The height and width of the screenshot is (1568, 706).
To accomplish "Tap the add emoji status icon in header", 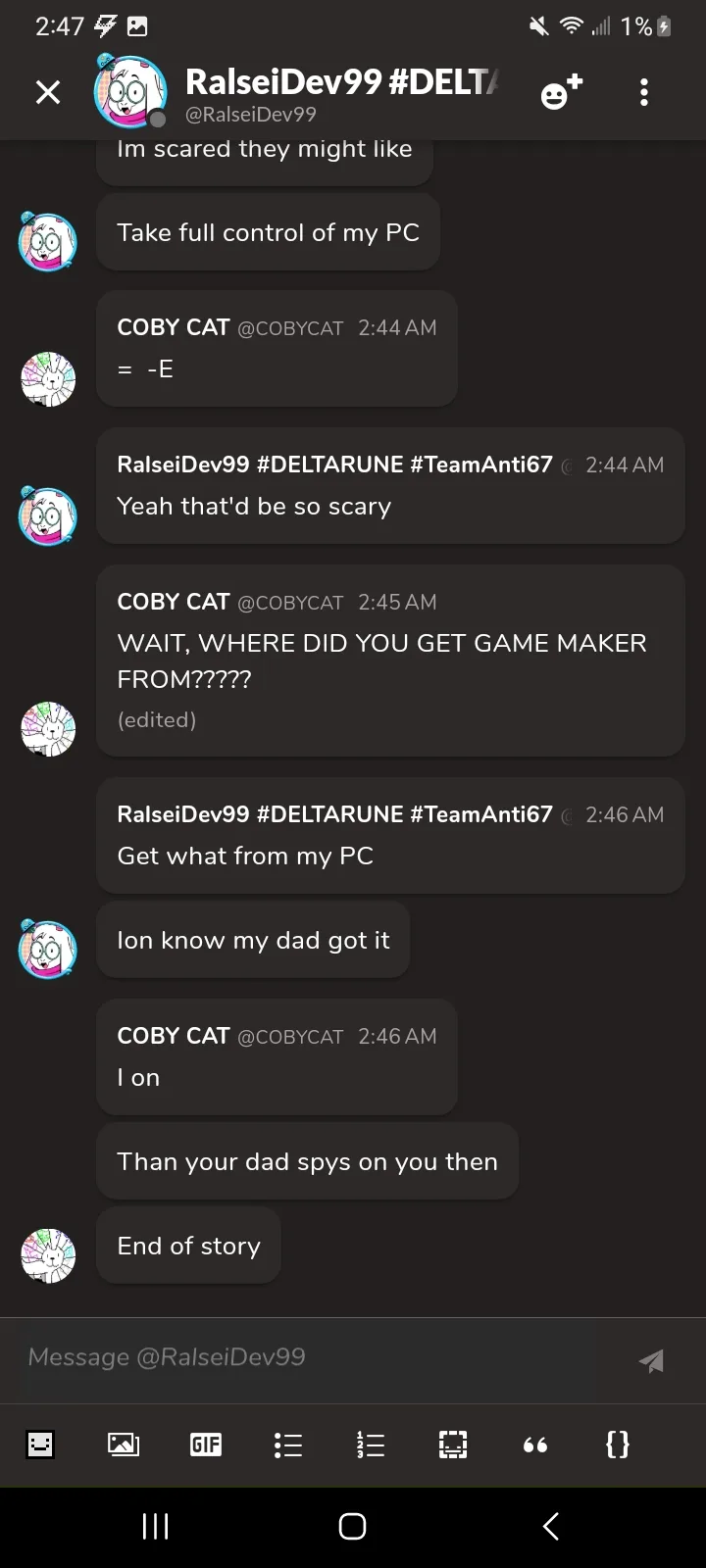I will click(x=561, y=92).
